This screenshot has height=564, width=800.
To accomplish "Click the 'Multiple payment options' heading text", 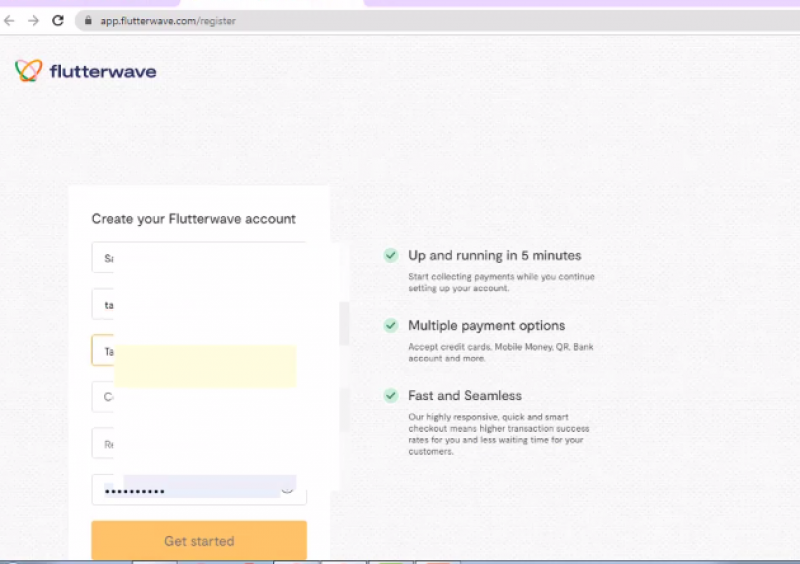I will click(486, 326).
